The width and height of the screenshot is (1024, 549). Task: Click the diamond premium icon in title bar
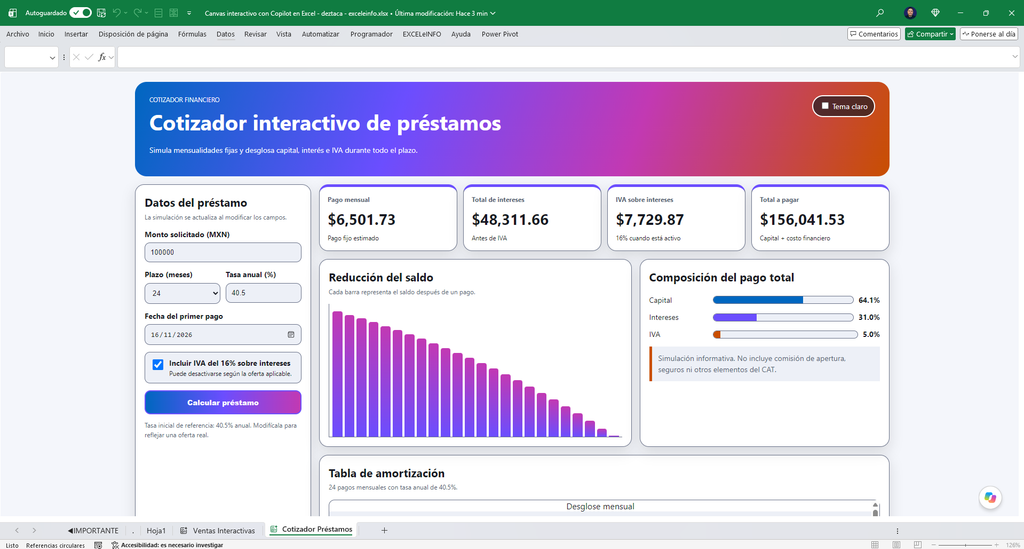click(935, 13)
